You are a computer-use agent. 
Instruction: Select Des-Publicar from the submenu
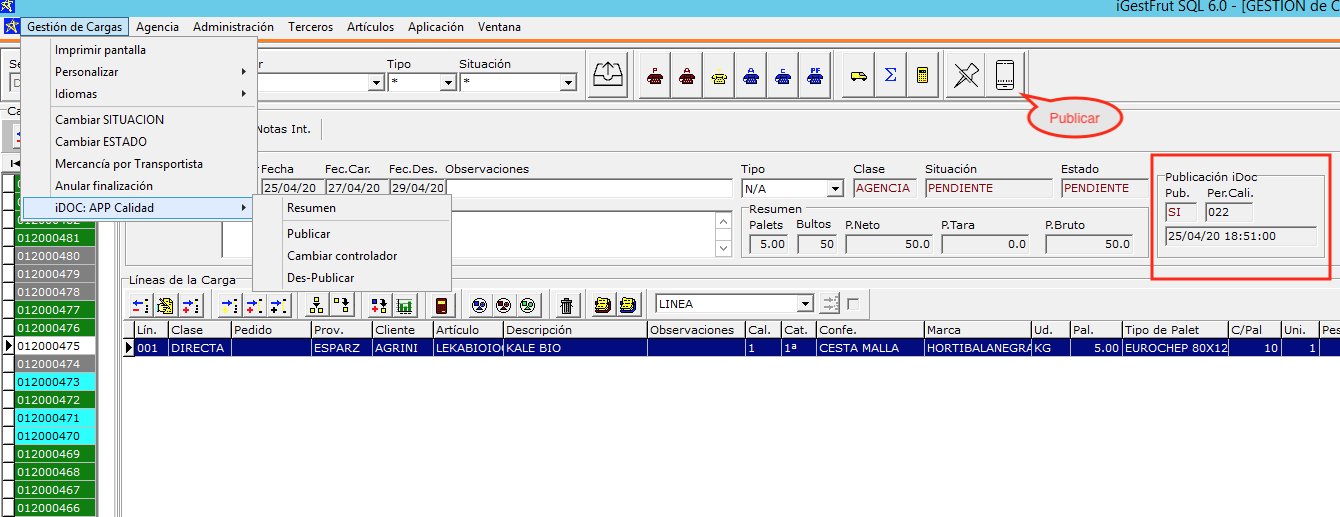(320, 278)
